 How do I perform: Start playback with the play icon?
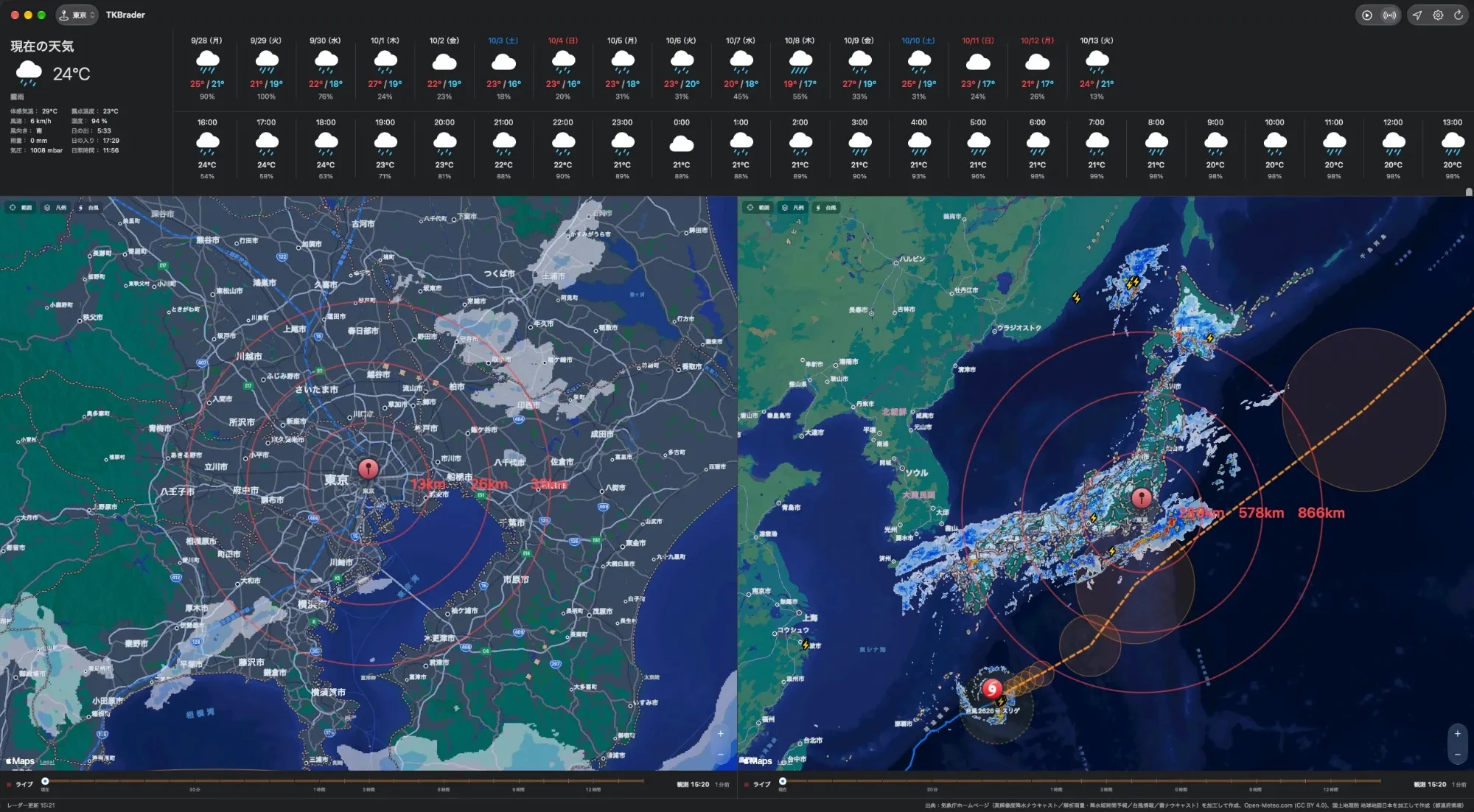click(1367, 15)
